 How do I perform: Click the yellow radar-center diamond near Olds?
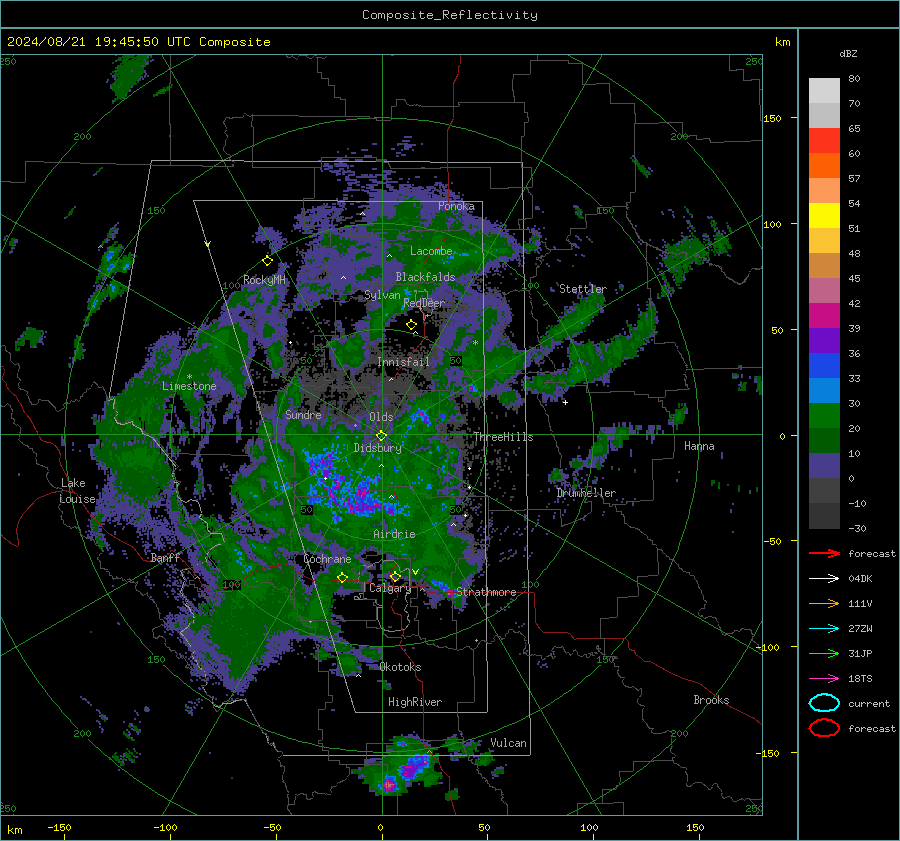[381, 436]
